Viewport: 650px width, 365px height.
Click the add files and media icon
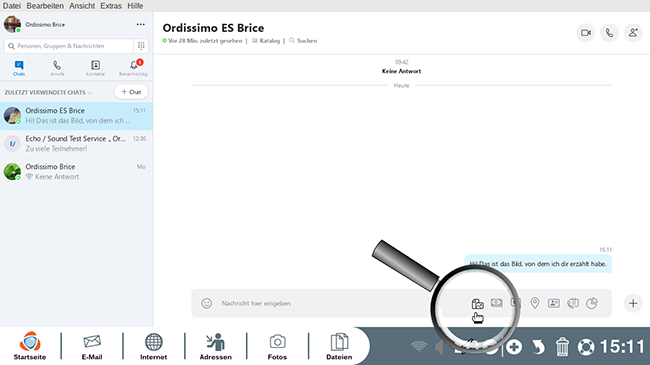click(478, 304)
